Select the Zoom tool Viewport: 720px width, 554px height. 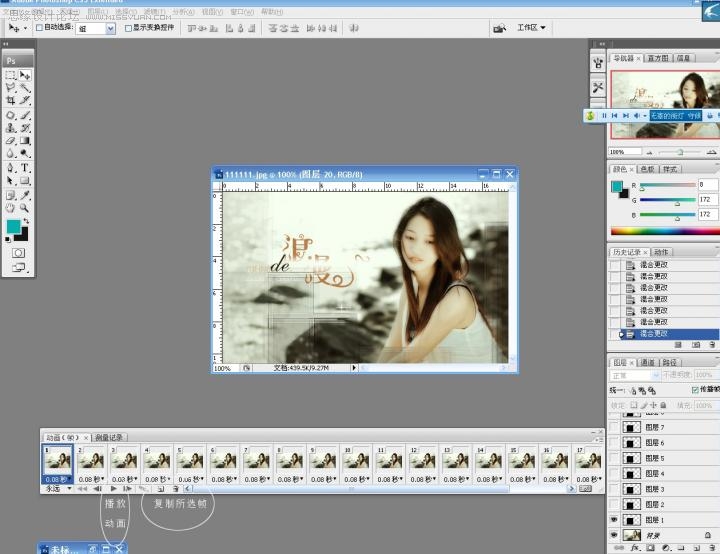25,208
